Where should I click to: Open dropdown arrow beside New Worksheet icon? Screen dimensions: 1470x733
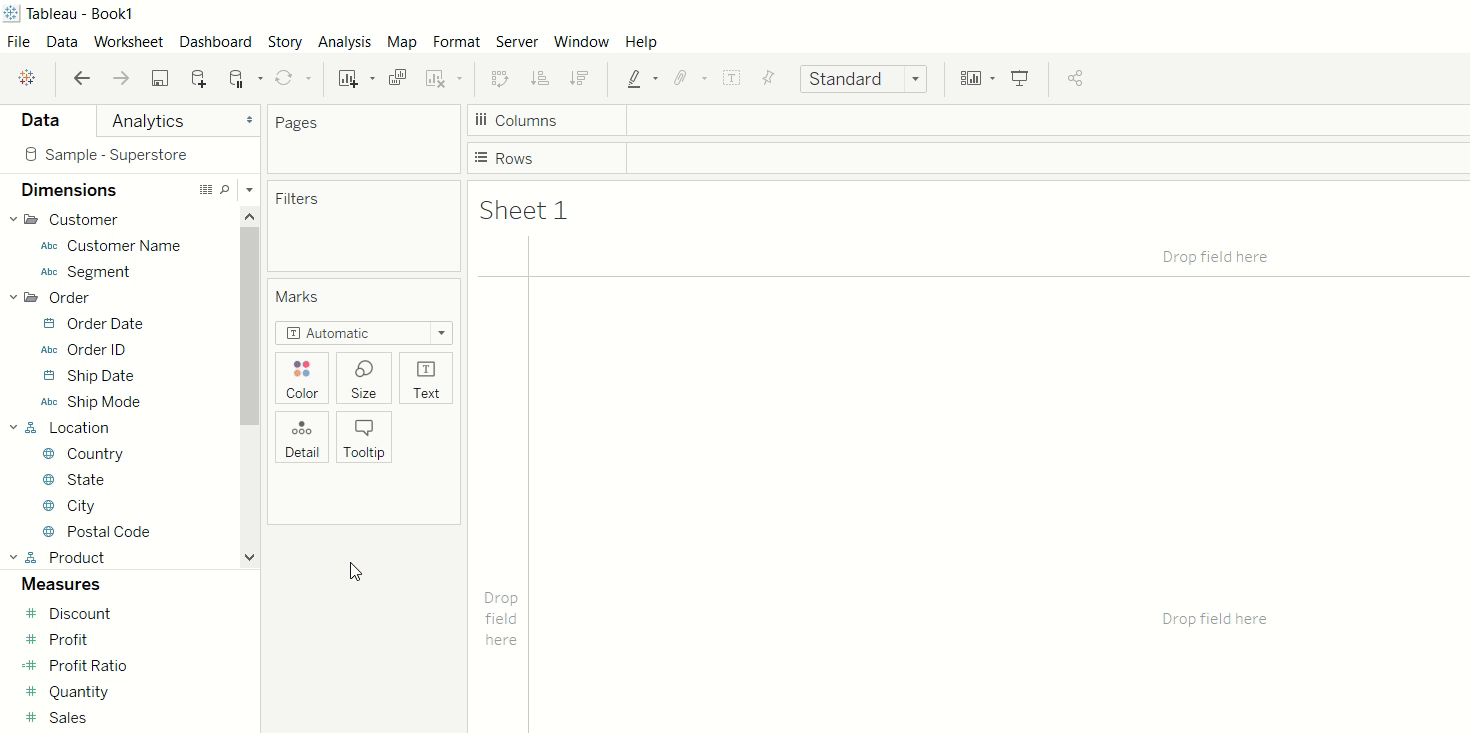[372, 79]
